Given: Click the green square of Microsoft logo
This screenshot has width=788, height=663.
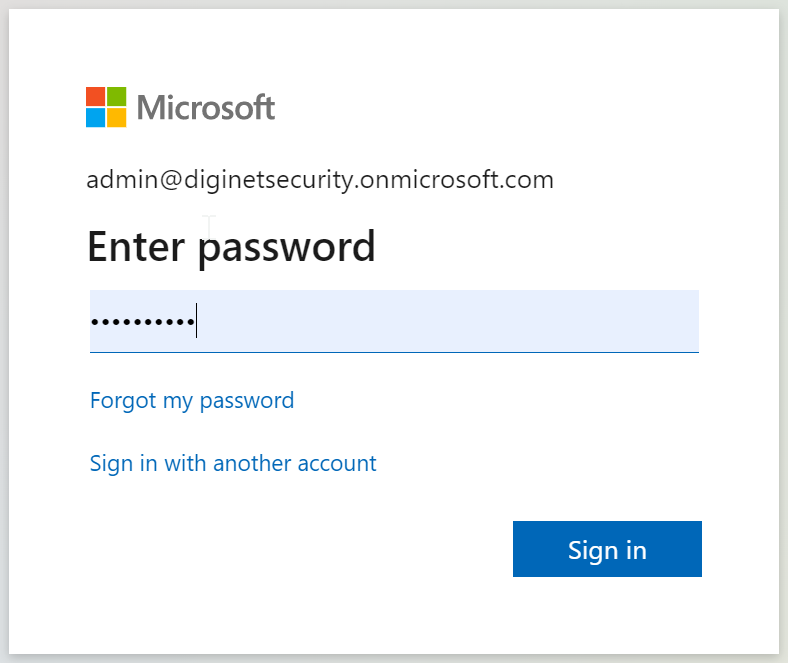Looking at the screenshot, I should point(117,96).
